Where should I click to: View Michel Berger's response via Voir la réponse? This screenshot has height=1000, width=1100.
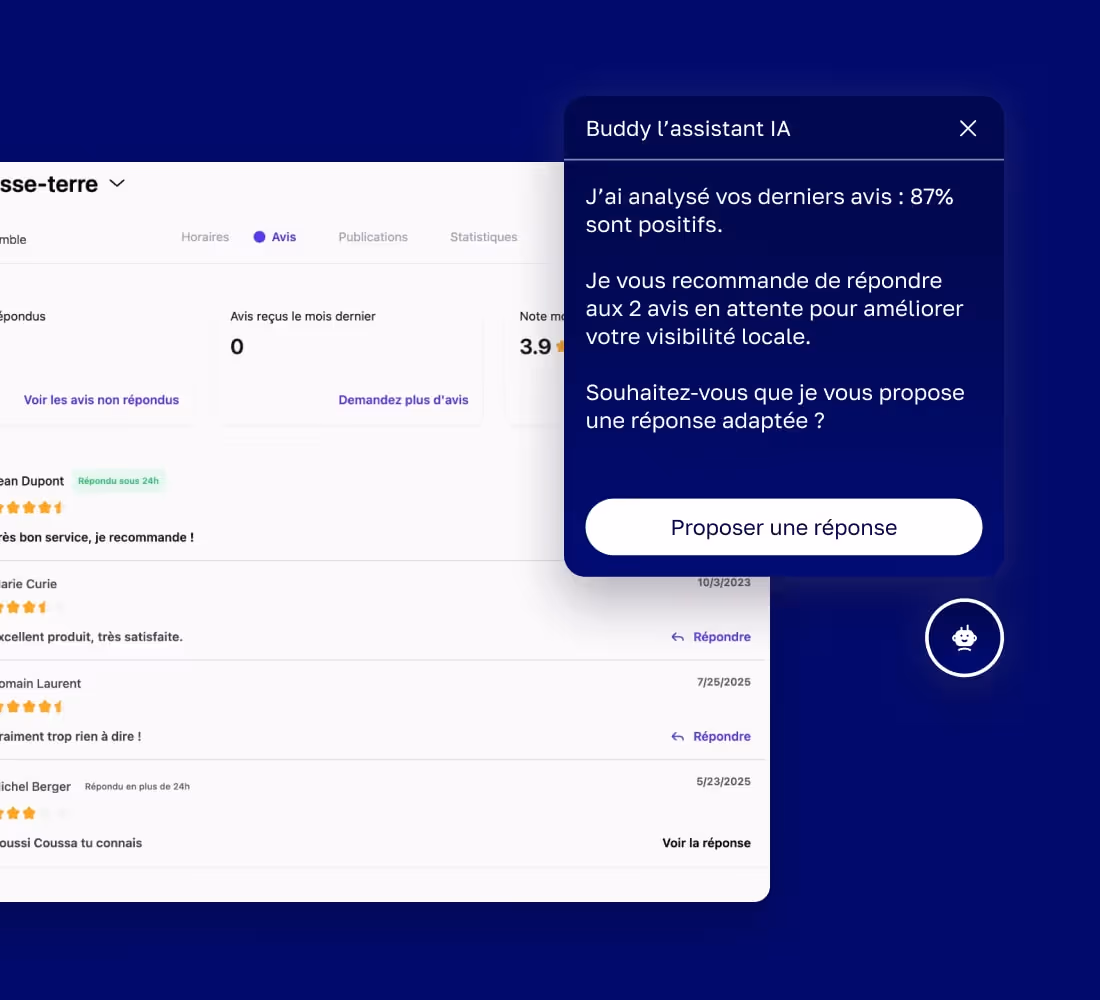click(x=707, y=842)
